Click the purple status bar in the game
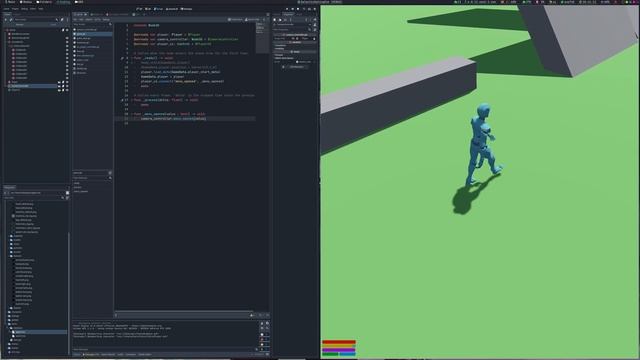 pos(339,350)
